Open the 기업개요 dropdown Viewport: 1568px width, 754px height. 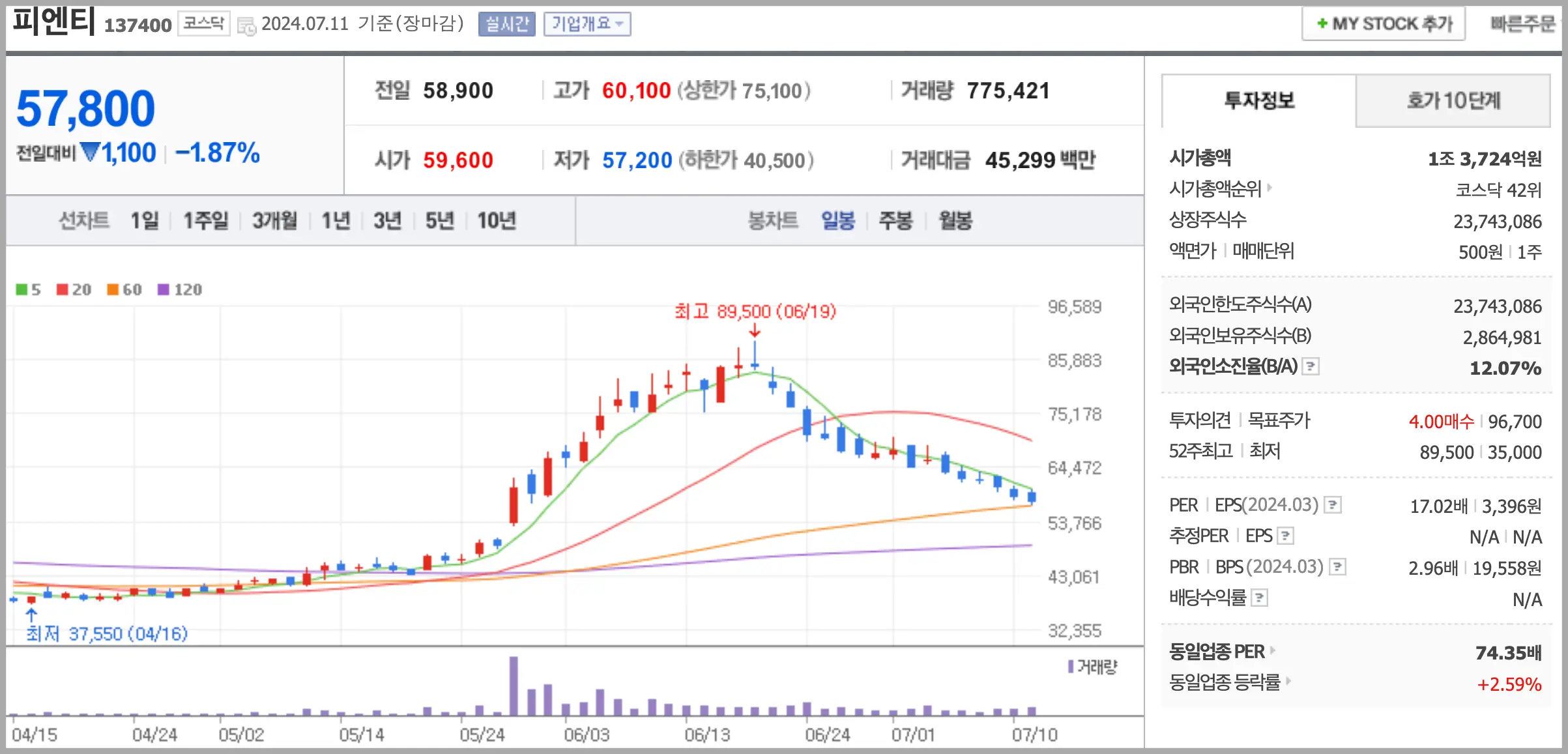pyautogui.click(x=587, y=24)
